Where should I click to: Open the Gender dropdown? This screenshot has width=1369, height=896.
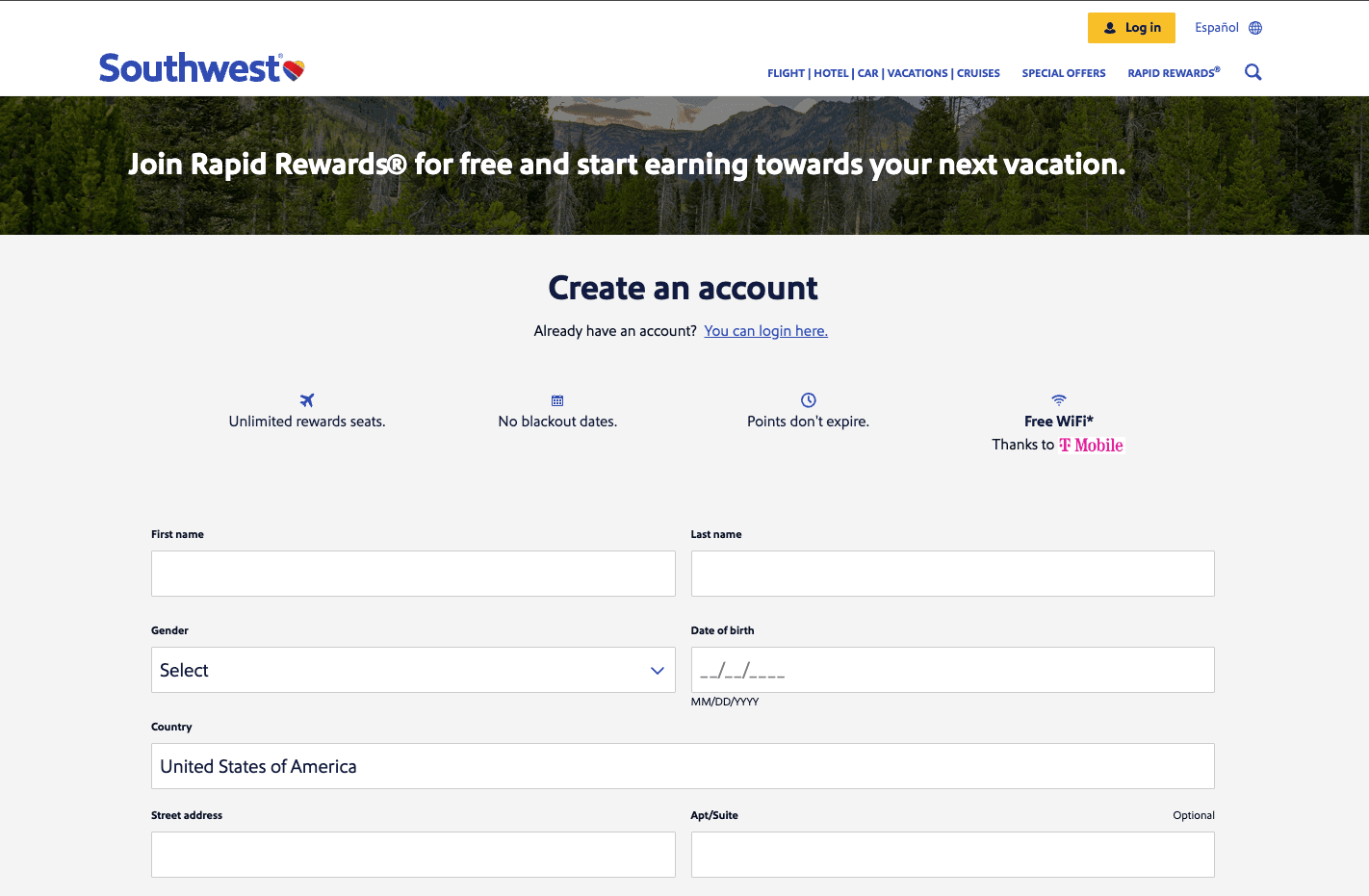413,670
